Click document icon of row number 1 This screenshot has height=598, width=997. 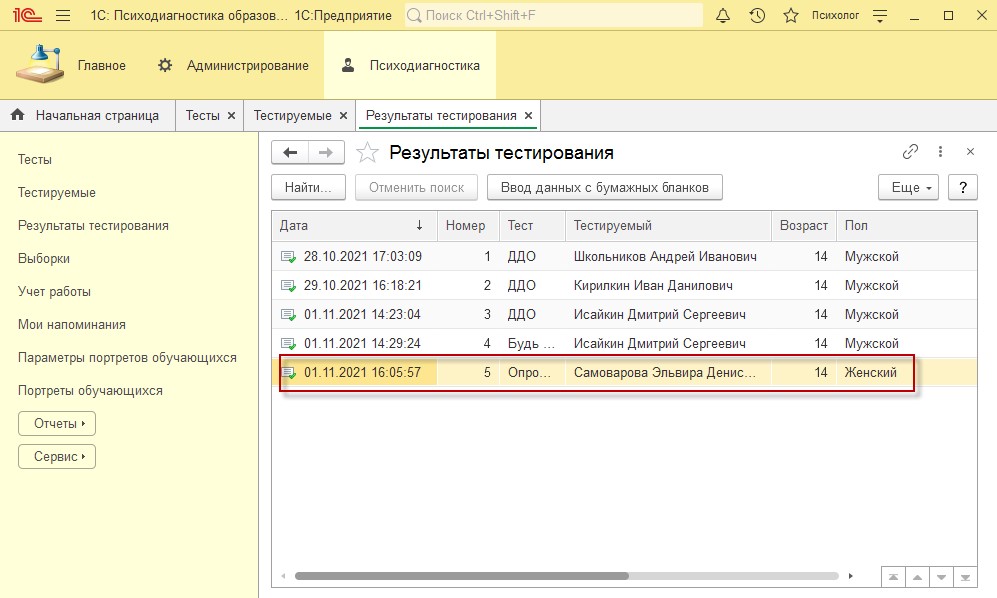point(289,257)
